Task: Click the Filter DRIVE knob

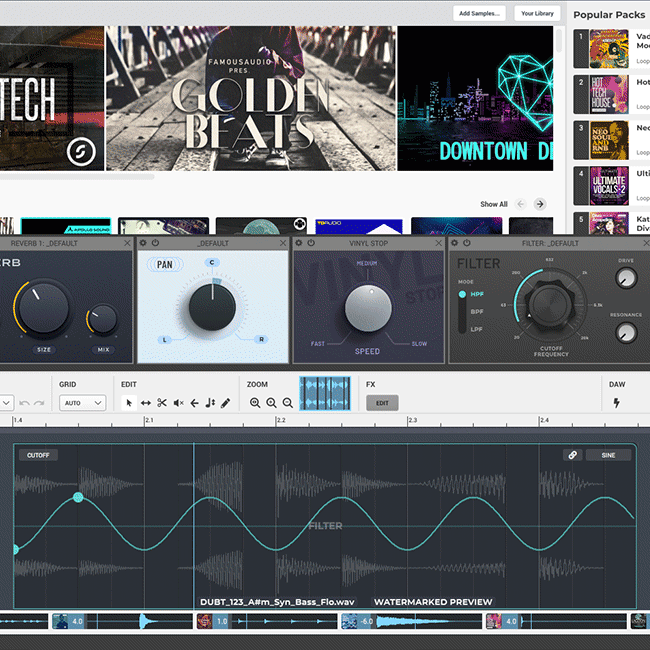Action: tap(626, 278)
